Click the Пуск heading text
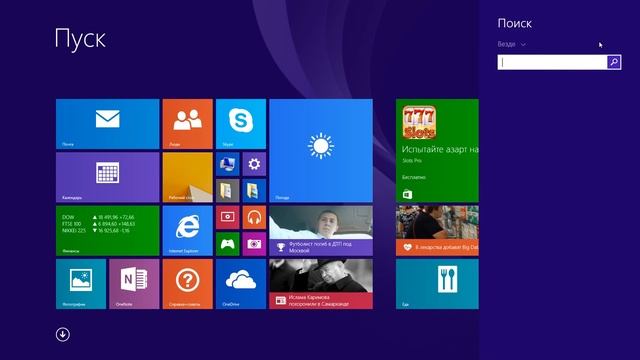 point(80,39)
